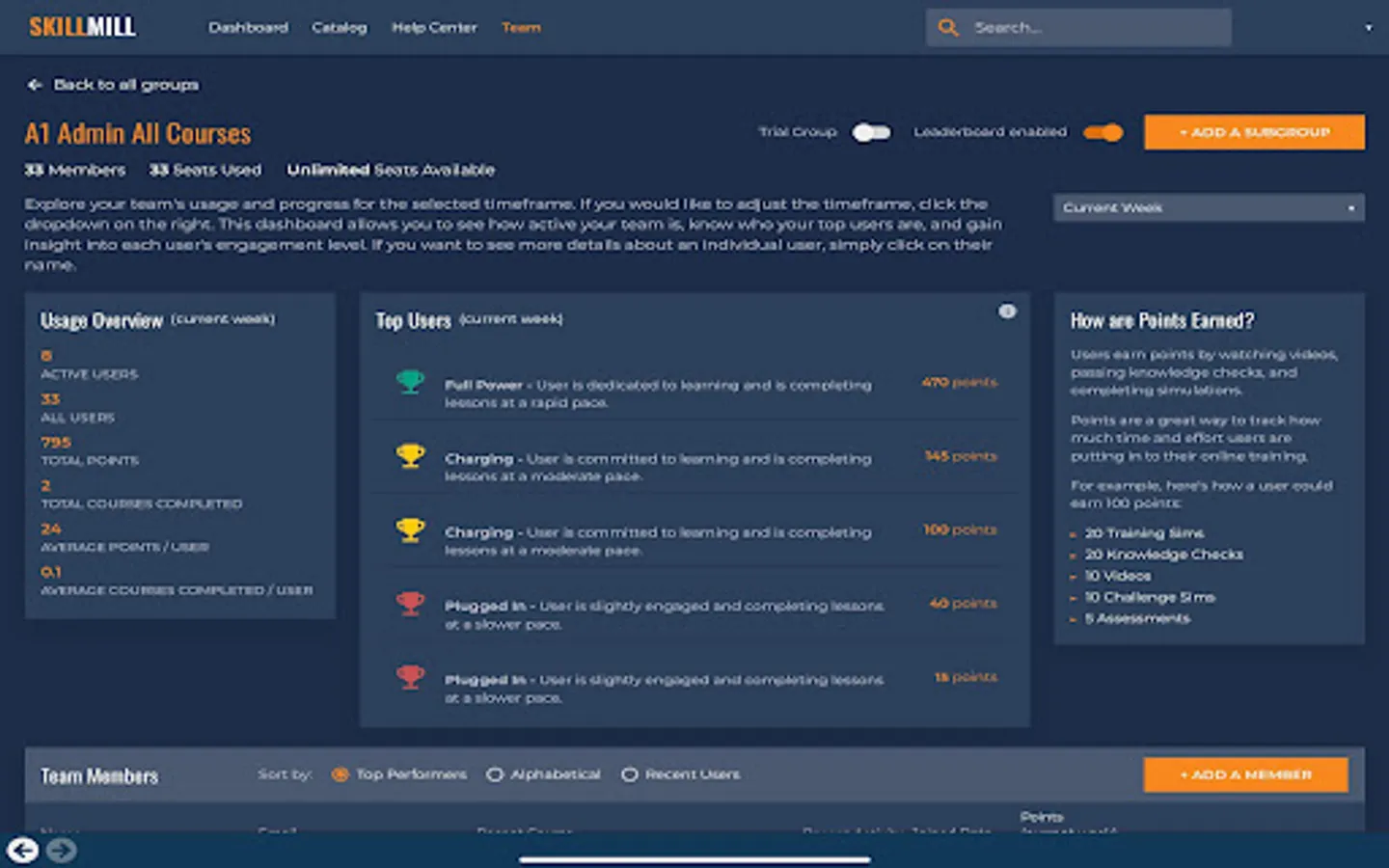The width and height of the screenshot is (1389, 868).
Task: Click the 33 Seats Used text
Action: click(205, 170)
